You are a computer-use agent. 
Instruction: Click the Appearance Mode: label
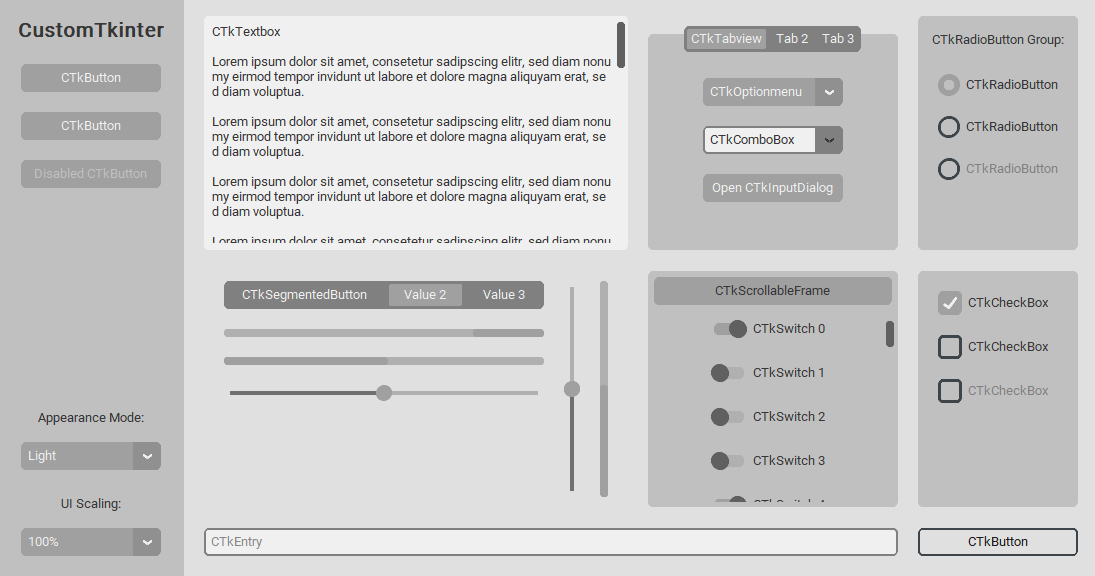point(91,418)
